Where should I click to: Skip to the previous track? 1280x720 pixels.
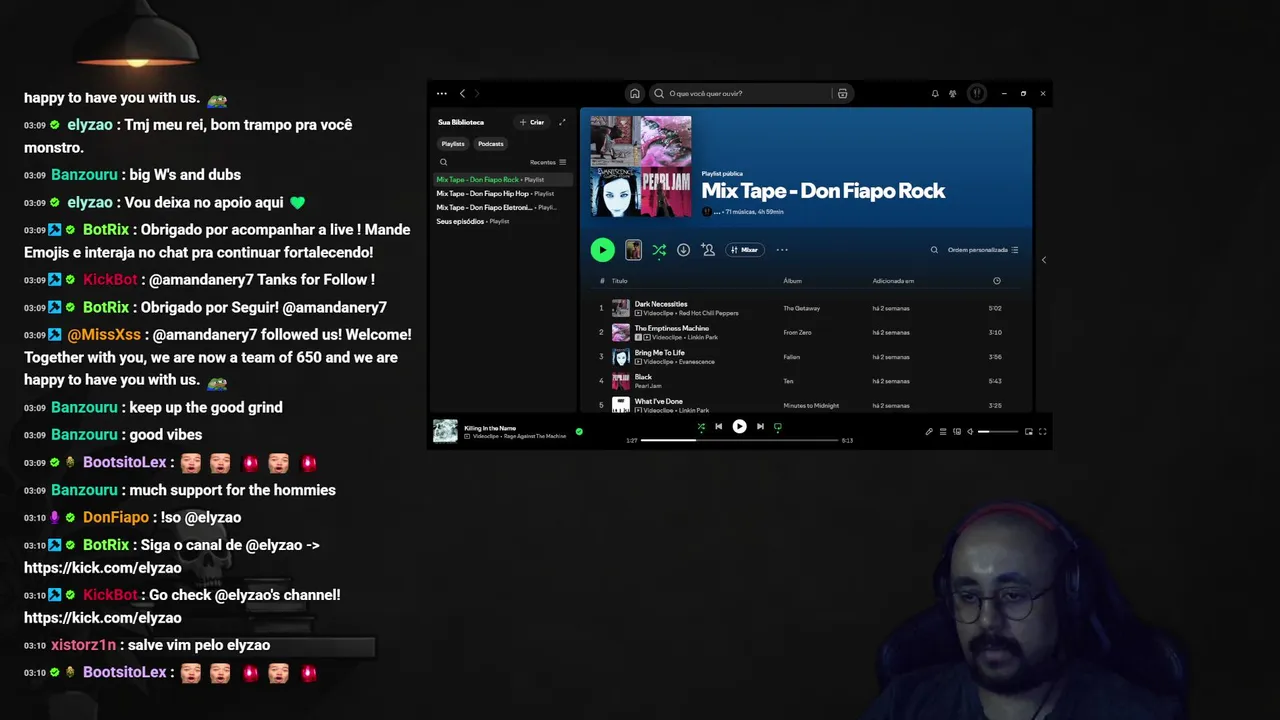718,427
